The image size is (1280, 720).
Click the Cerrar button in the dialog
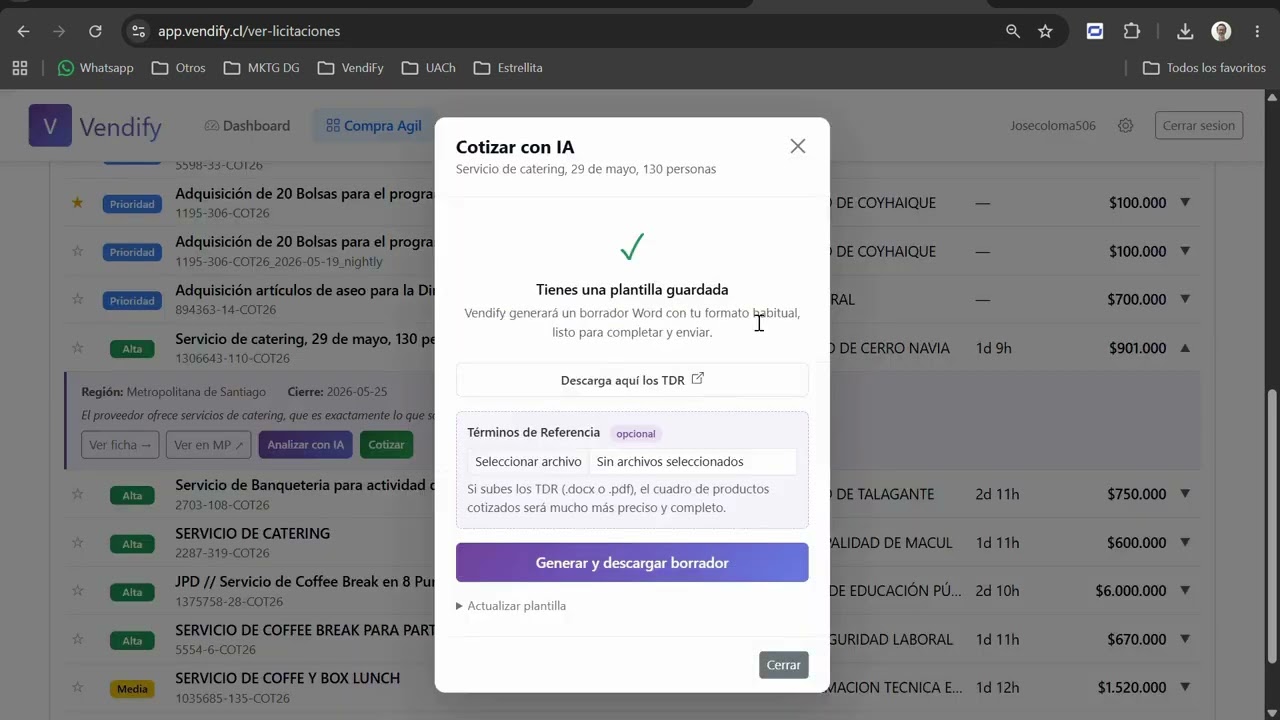pyautogui.click(x=783, y=665)
